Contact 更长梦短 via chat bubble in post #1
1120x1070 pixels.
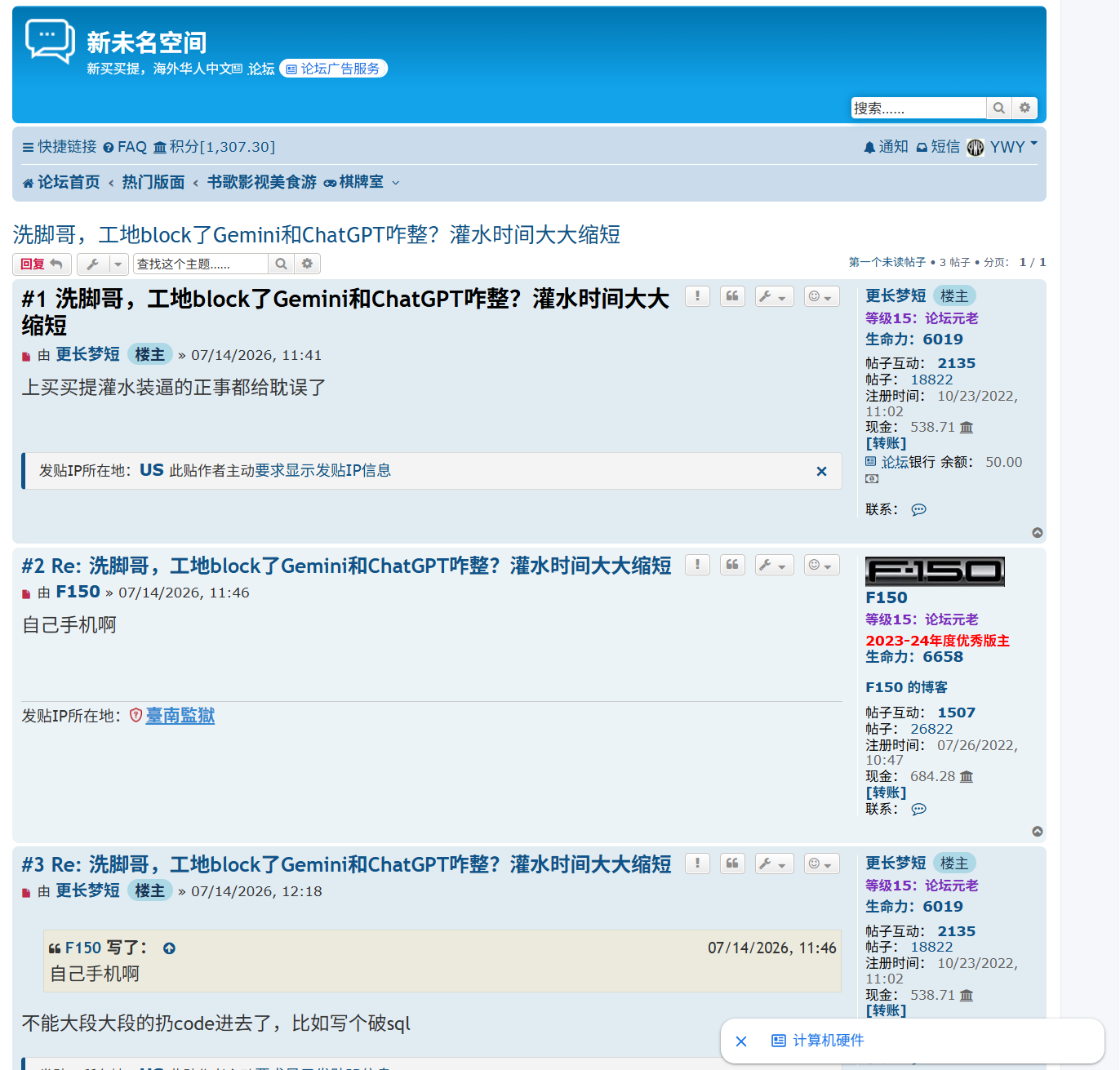[x=918, y=509]
